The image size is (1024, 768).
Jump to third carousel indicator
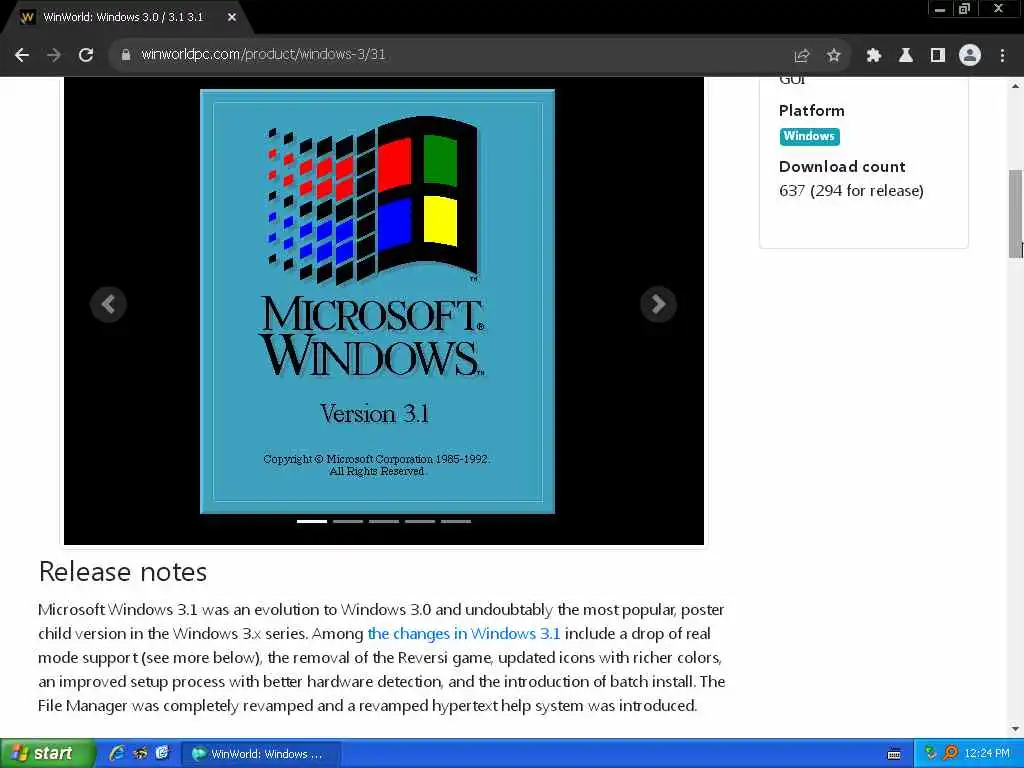[x=383, y=521]
